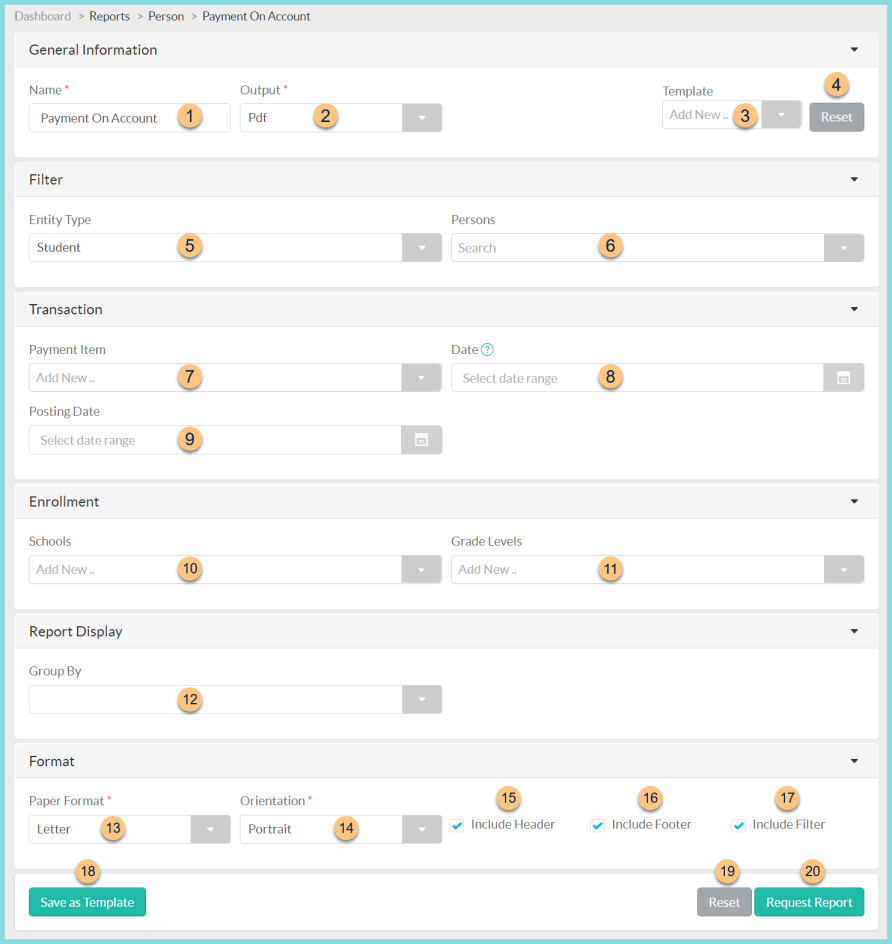Open the Orientation dropdown
Image resolution: width=892 pixels, height=944 pixels.
[420, 828]
